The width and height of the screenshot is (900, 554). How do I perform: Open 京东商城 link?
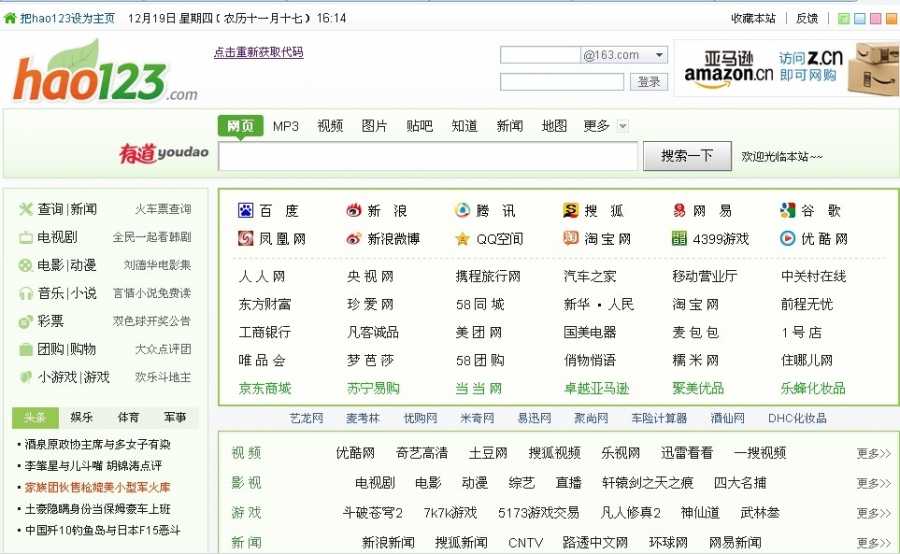click(265, 389)
